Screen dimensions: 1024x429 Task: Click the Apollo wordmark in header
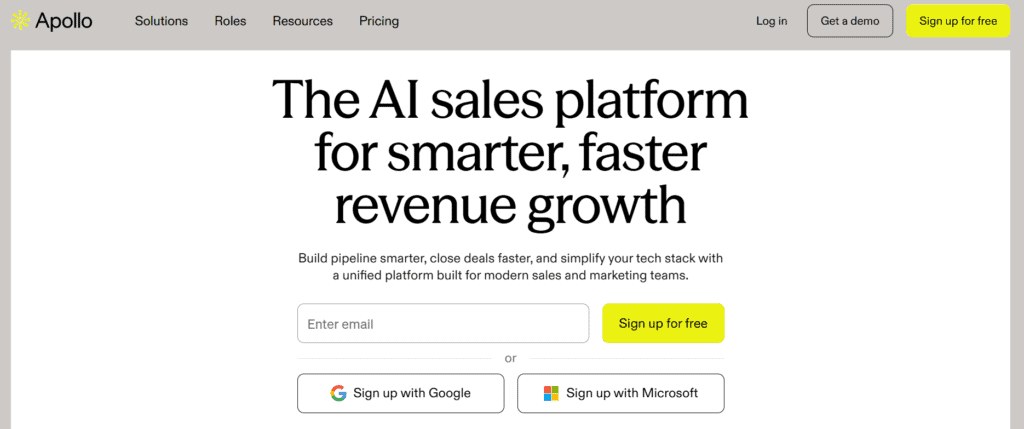click(63, 20)
